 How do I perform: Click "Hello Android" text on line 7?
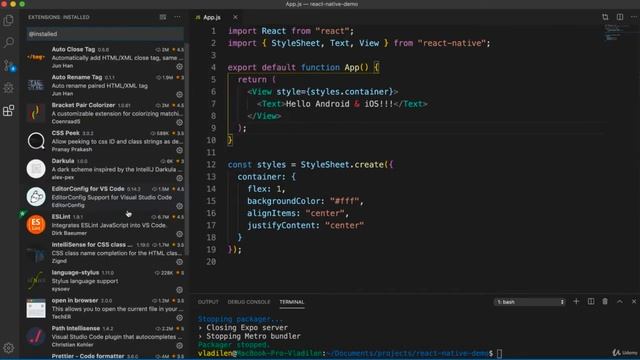coord(318,104)
